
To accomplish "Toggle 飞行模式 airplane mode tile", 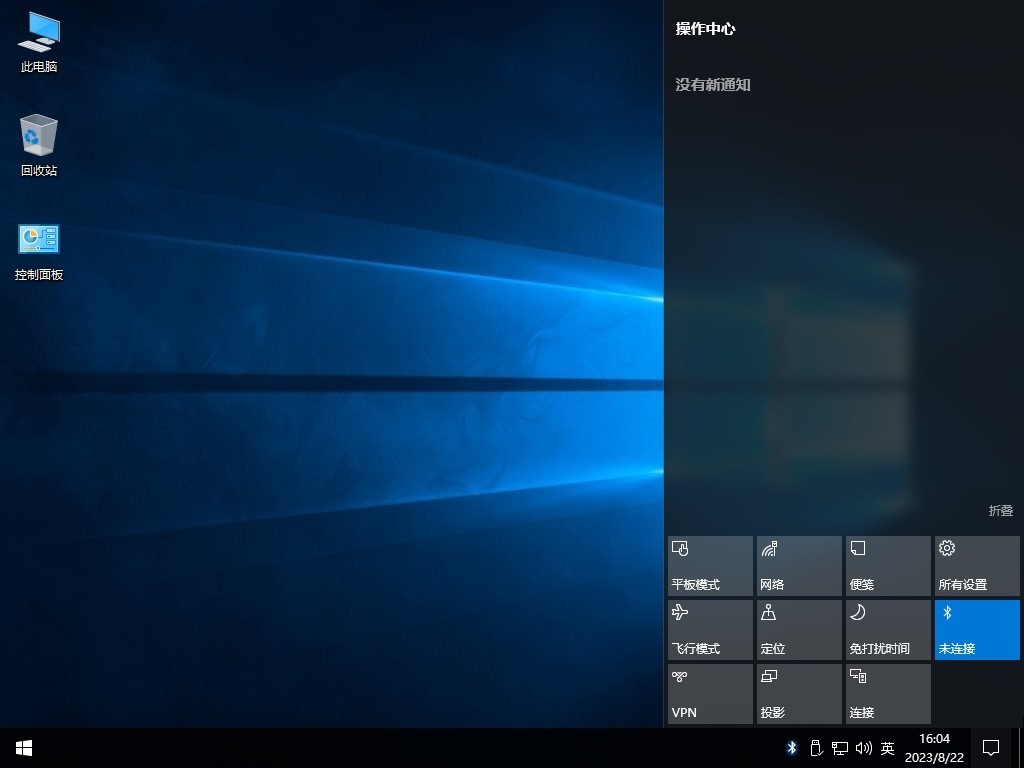I will coord(710,630).
